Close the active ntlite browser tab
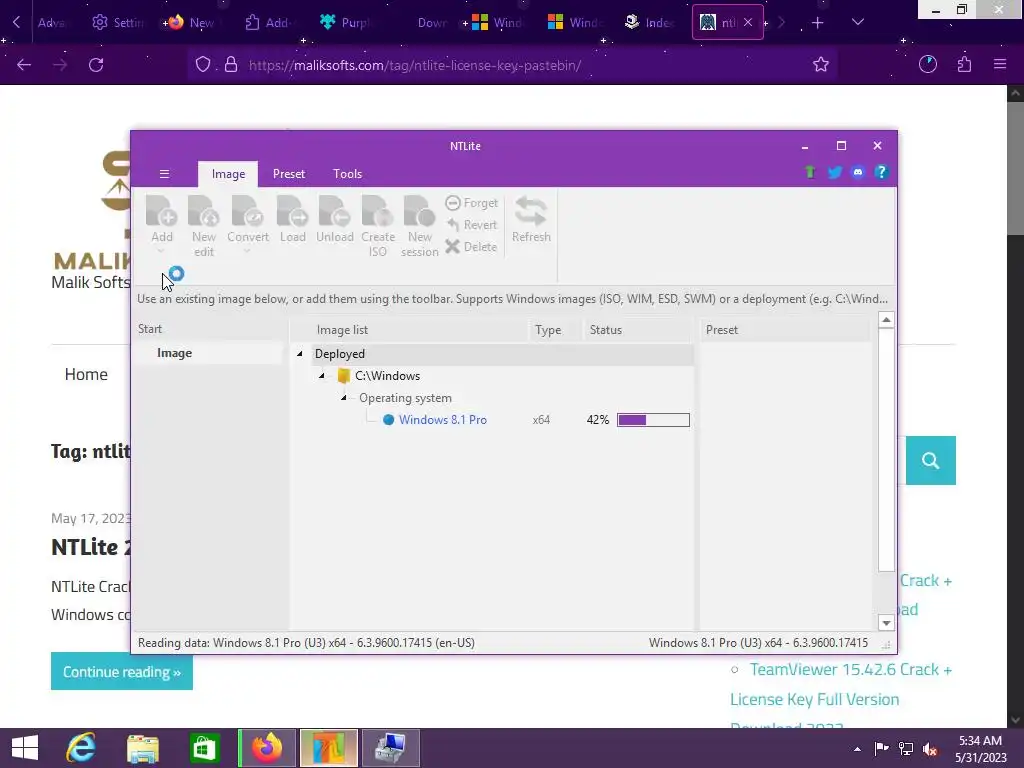Screen dimensions: 1024x768 click(748, 22)
